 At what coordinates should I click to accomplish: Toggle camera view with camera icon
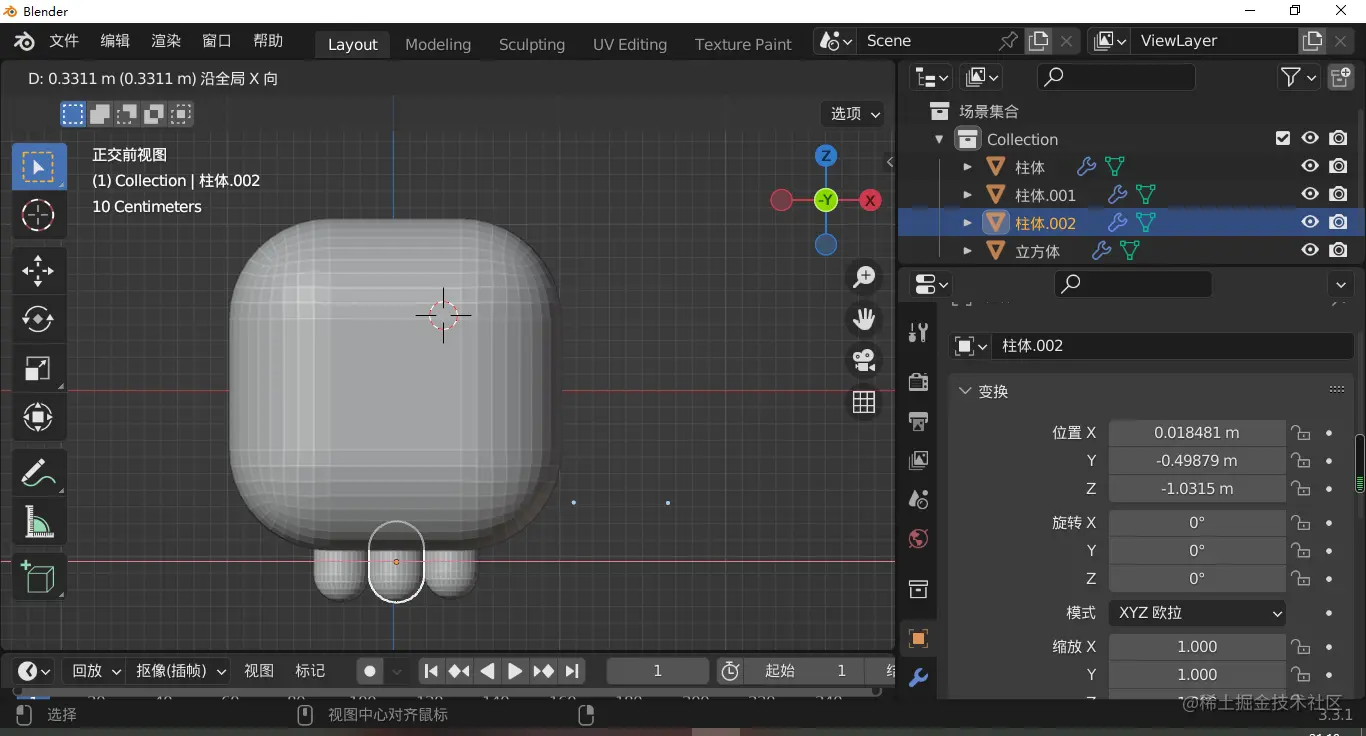point(864,360)
